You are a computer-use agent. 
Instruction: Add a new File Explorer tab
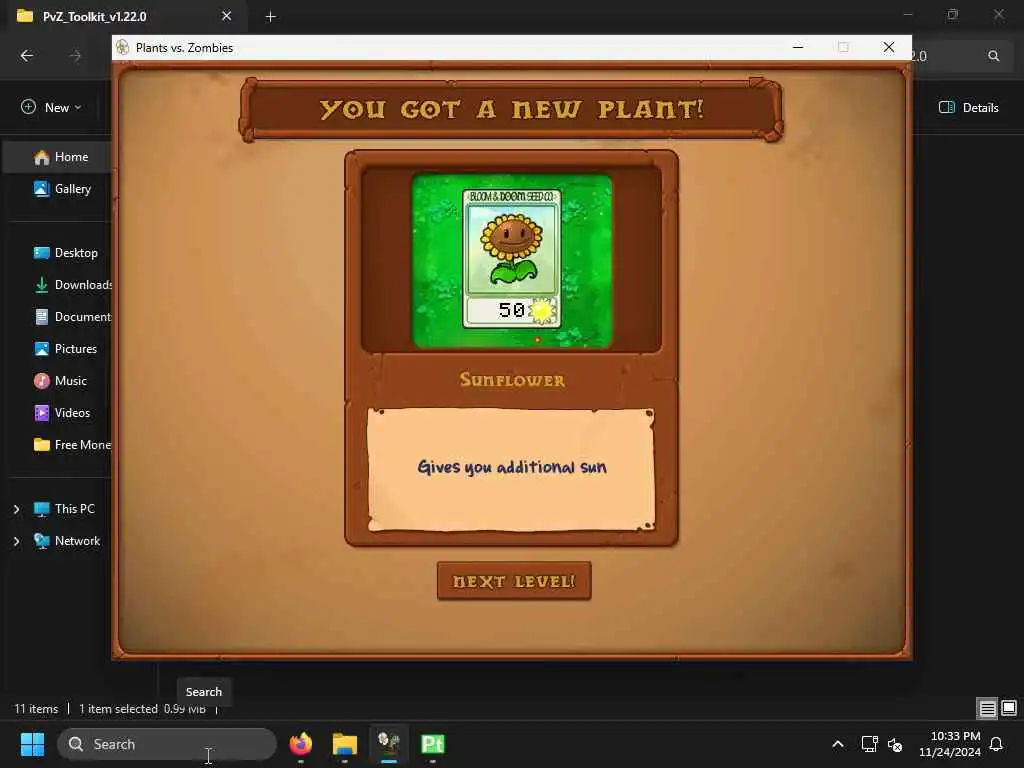pyautogui.click(x=270, y=16)
